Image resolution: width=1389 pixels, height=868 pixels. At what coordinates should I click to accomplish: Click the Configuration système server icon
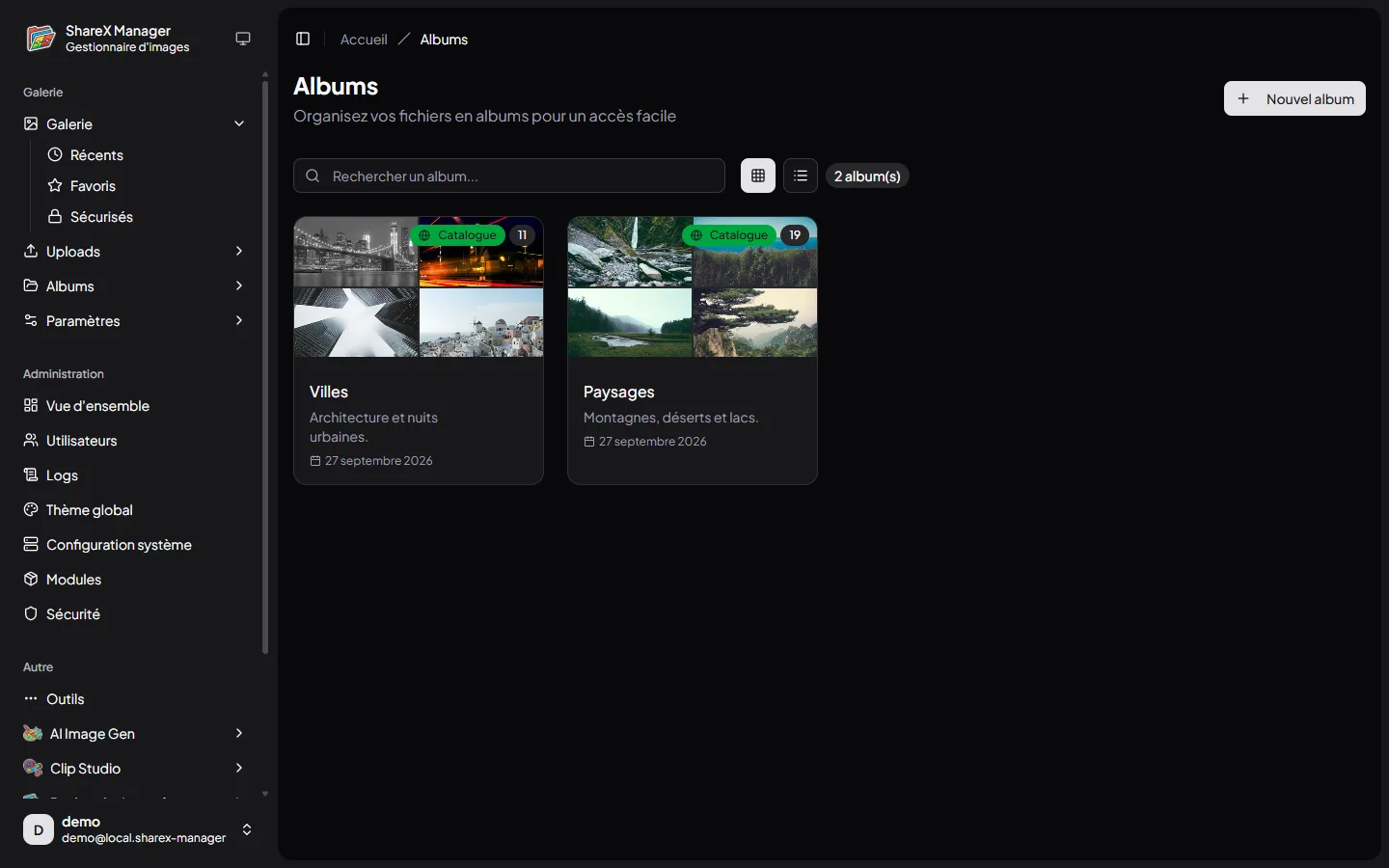pos(31,544)
